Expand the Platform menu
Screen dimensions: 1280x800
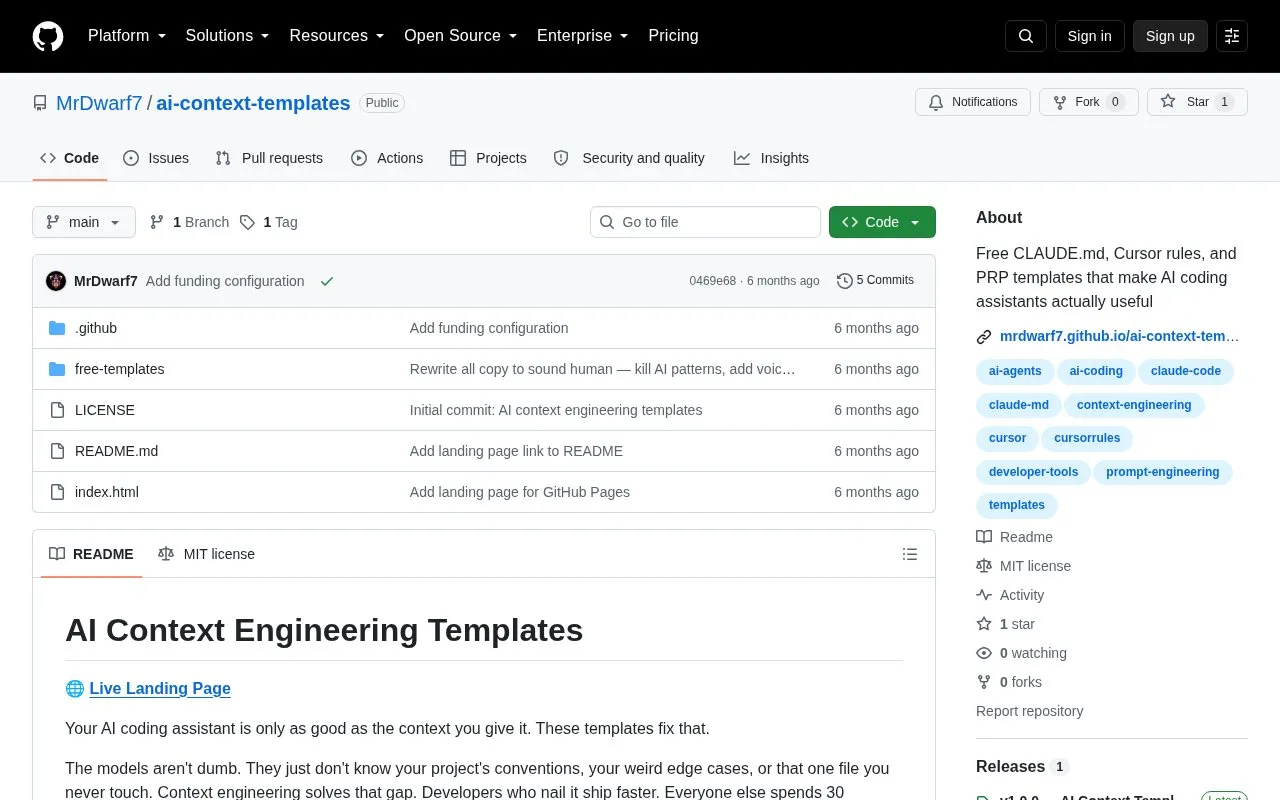(126, 36)
